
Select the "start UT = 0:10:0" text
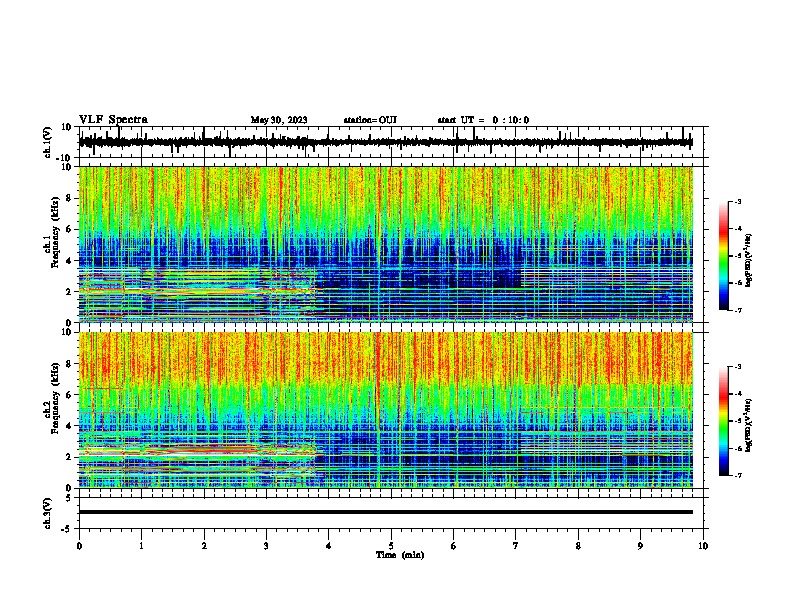483,120
